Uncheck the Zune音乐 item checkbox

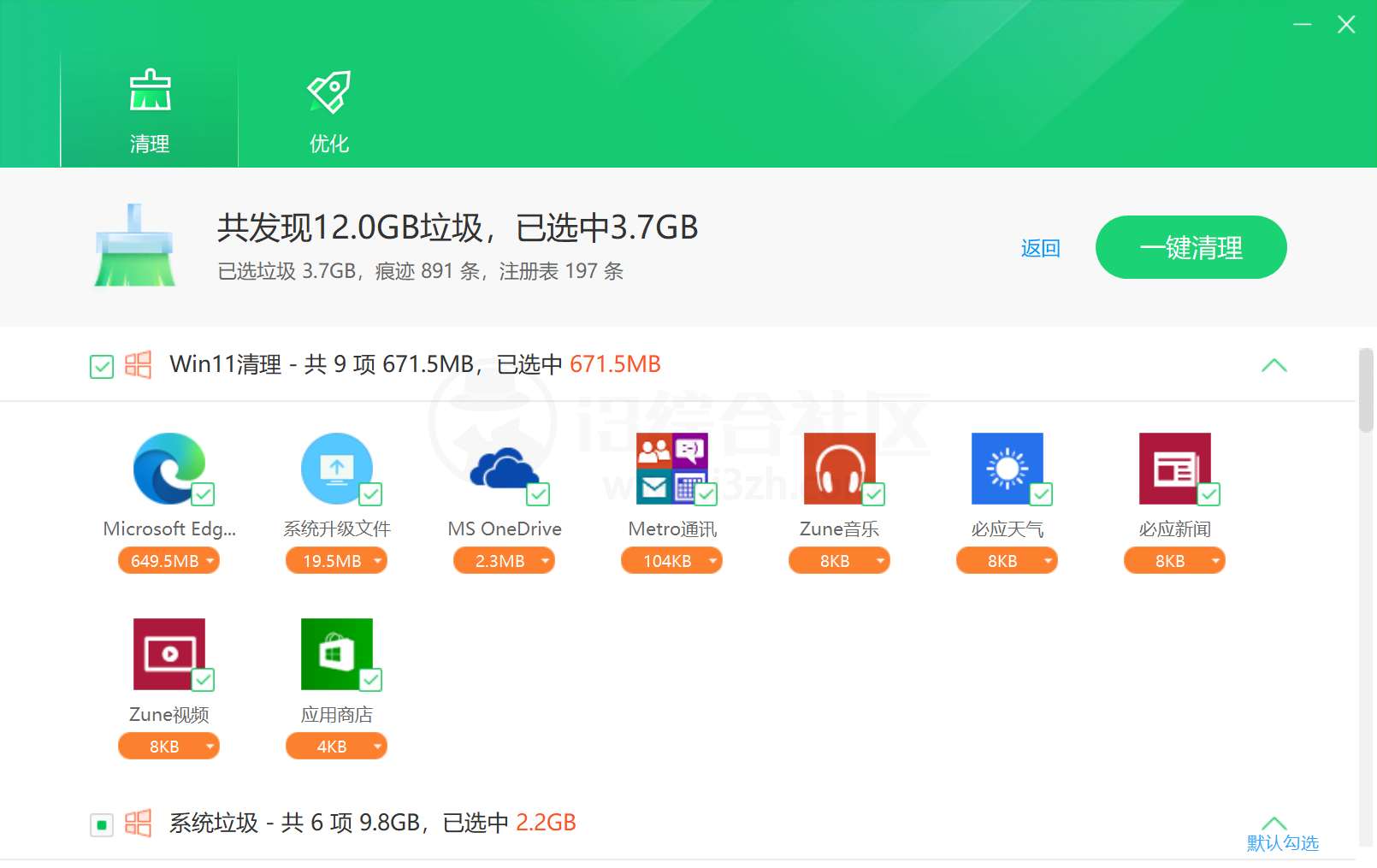click(x=873, y=494)
